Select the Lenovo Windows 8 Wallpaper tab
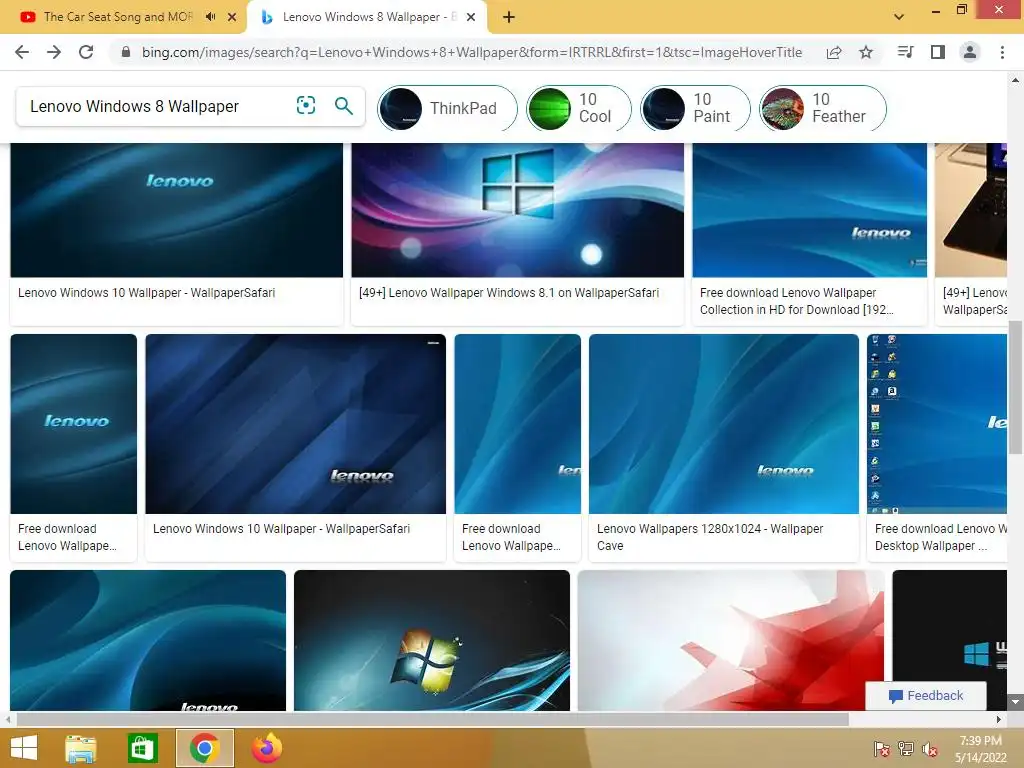 point(366,17)
